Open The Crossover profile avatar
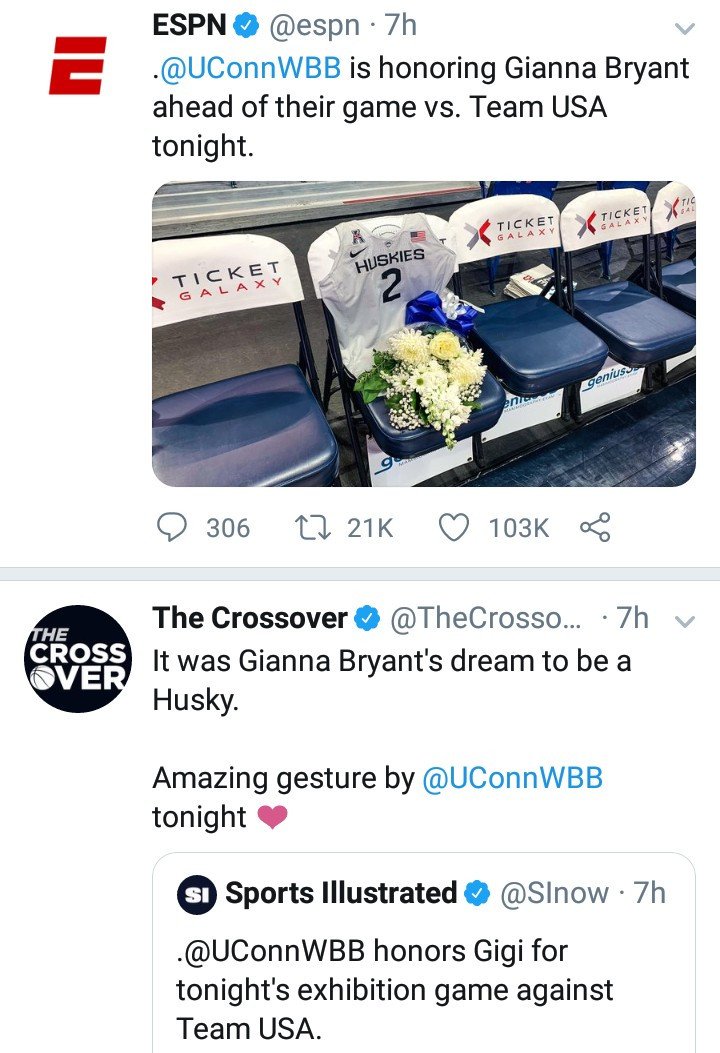 tap(78, 659)
